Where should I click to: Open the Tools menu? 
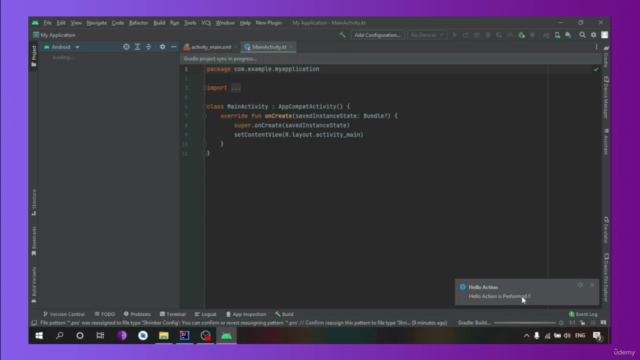tap(190, 23)
